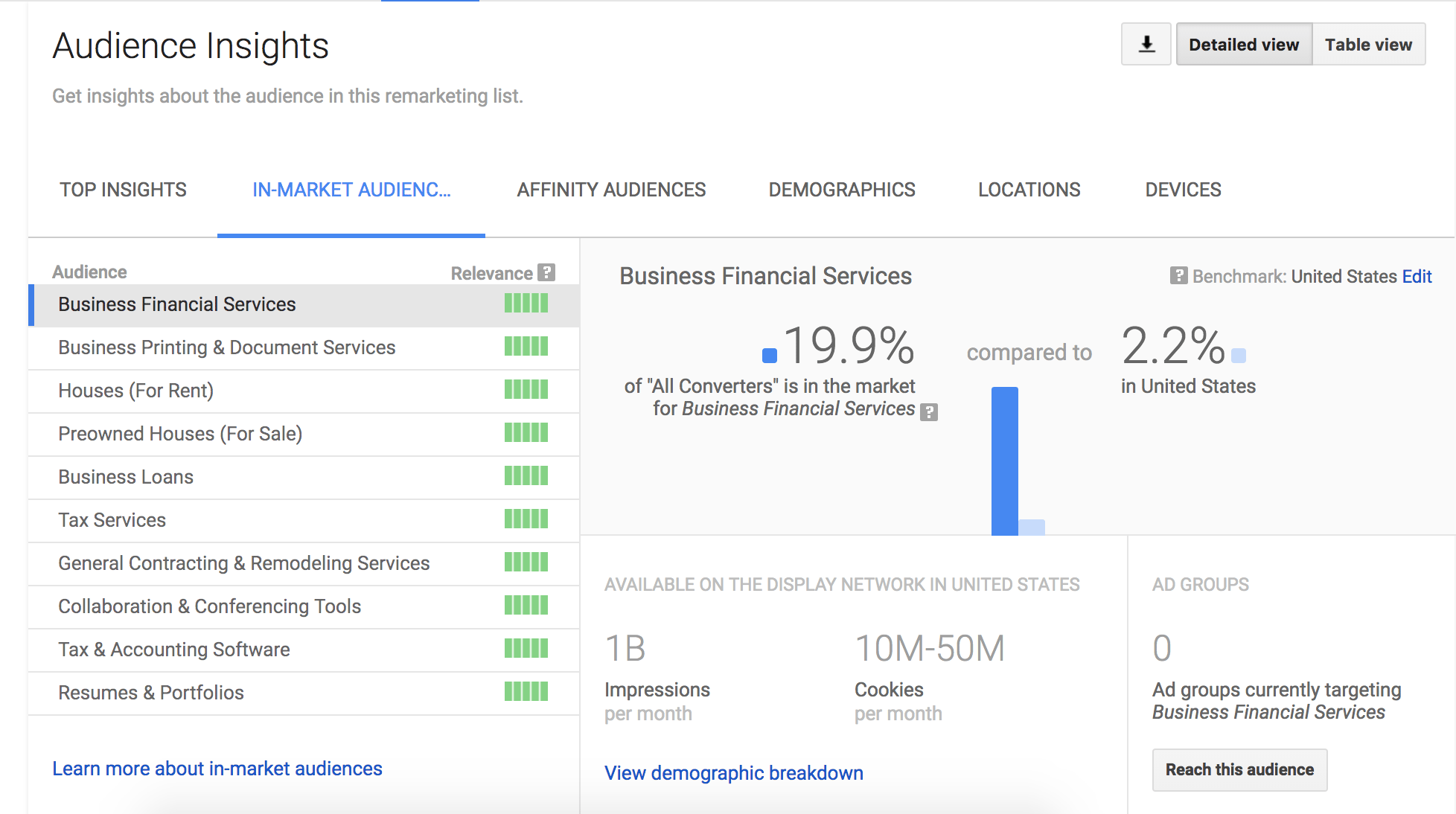
Task: Click the Relevance column help icon
Action: 546,272
